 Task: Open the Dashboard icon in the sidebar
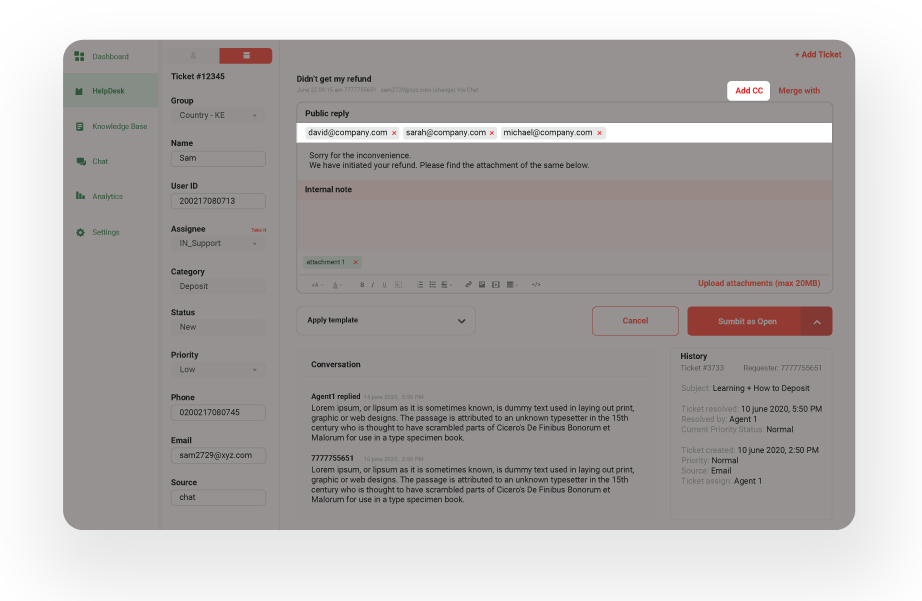(x=79, y=56)
